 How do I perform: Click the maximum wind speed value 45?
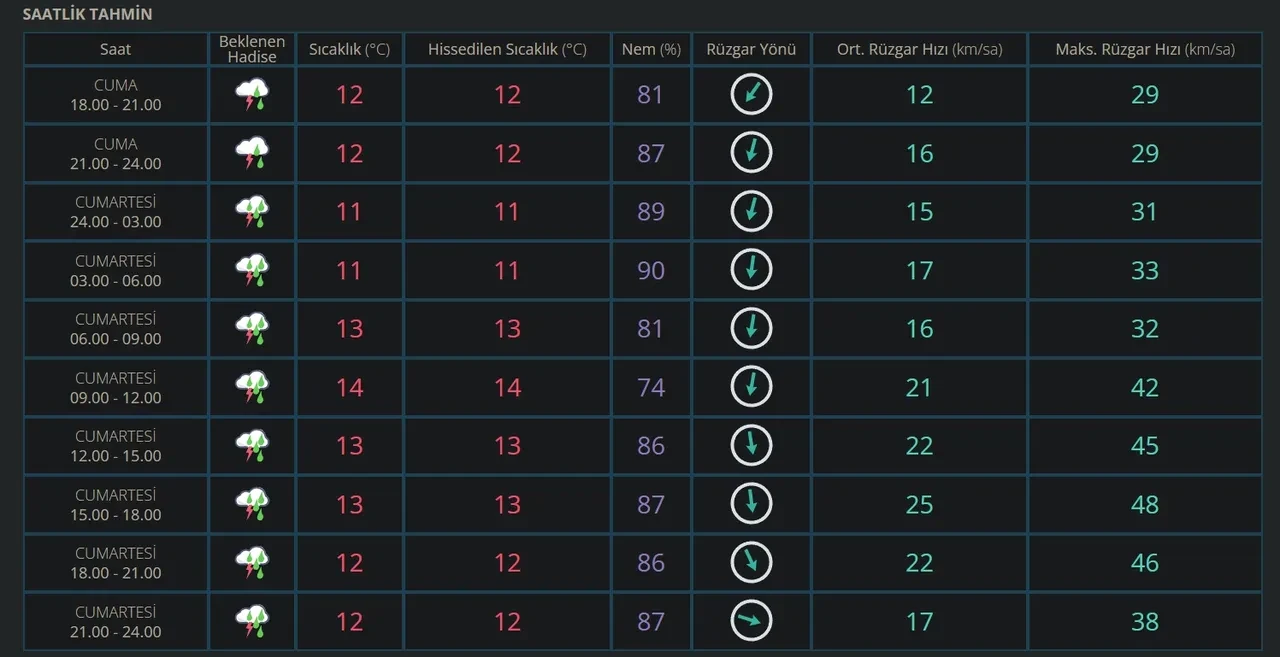pyautogui.click(x=1145, y=446)
